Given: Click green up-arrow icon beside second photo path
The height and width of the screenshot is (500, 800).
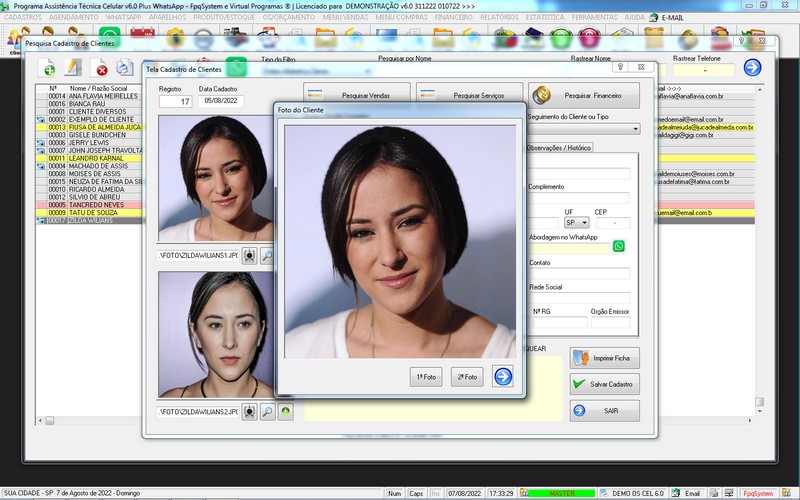Looking at the screenshot, I should 286,412.
